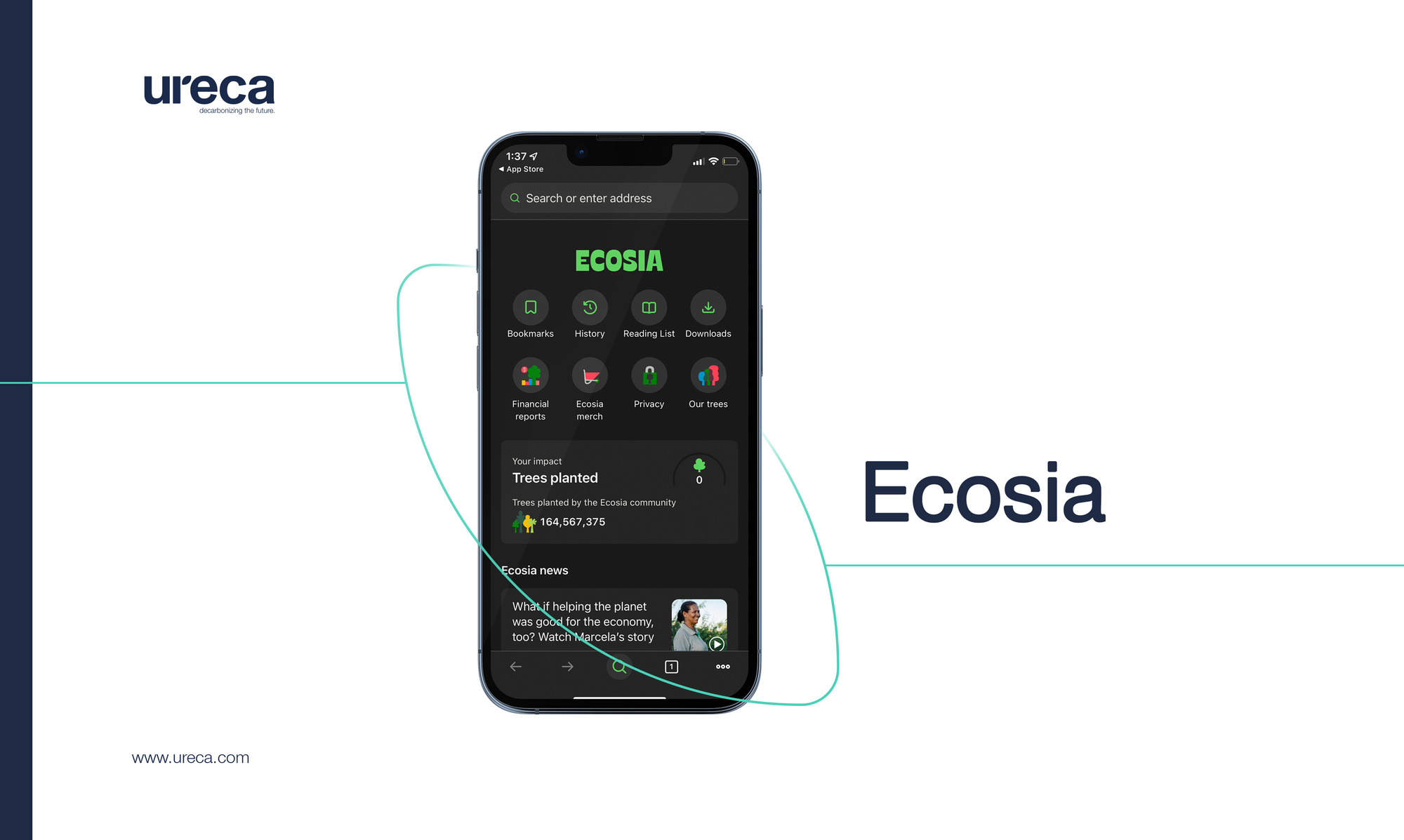
Task: Open Financial reports icon
Action: [531, 385]
